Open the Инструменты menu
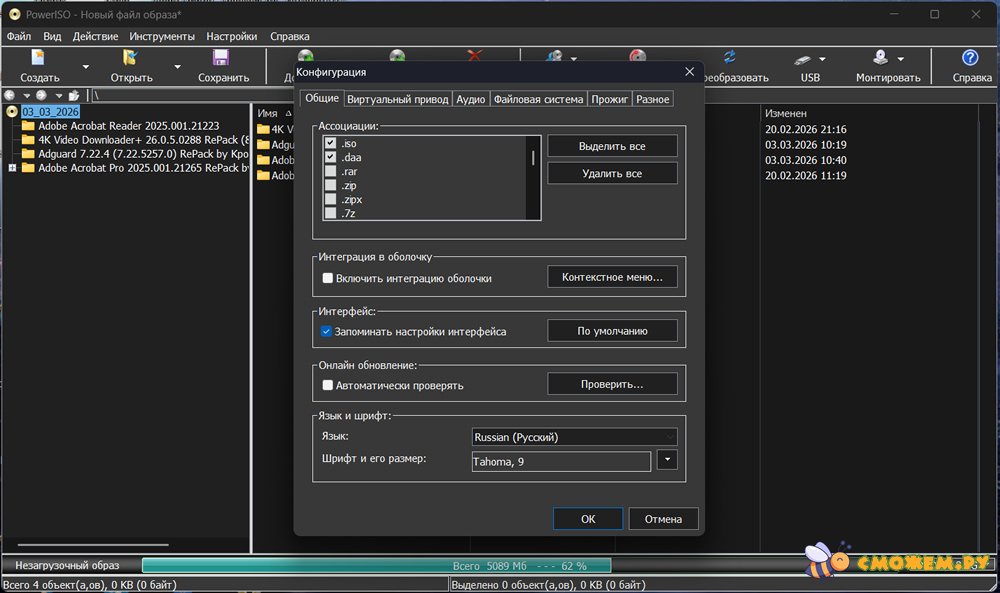 coord(162,36)
